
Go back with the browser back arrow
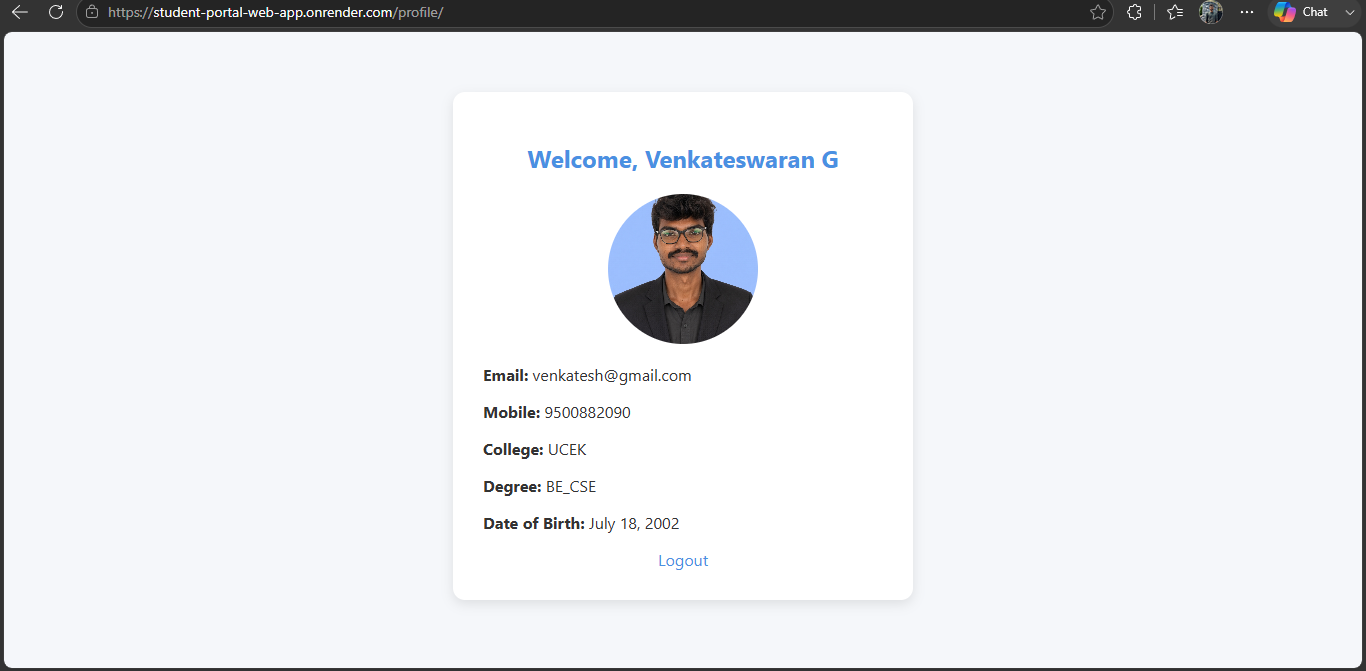pos(19,12)
